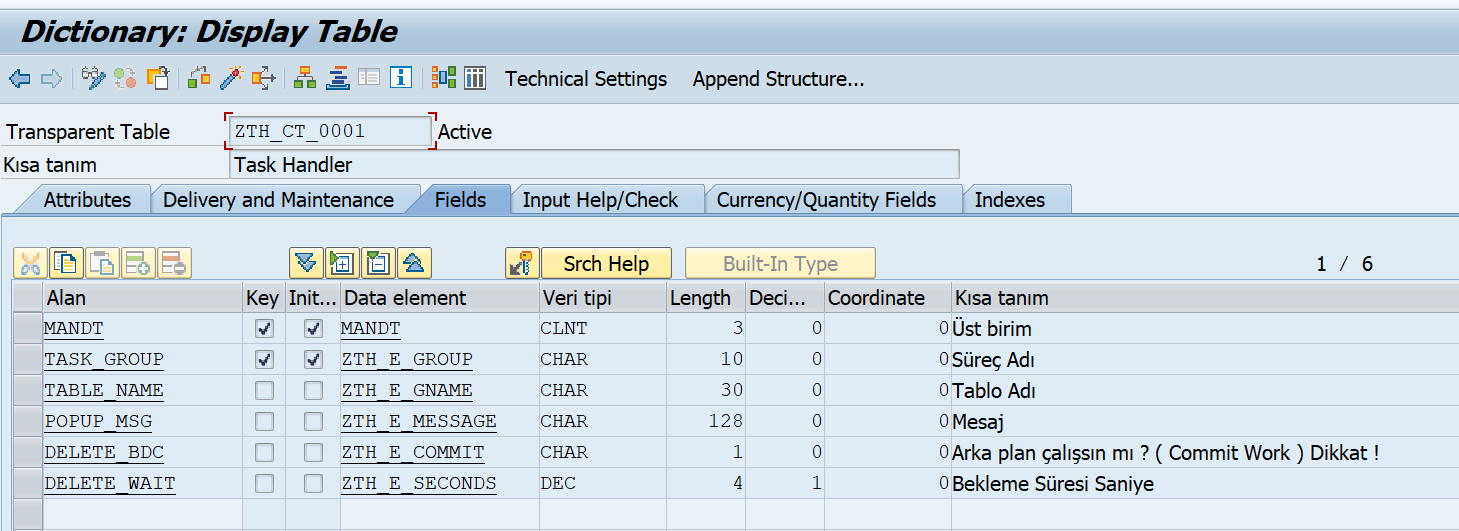
Task: Switch to the Indexes tab
Action: (x=1010, y=199)
